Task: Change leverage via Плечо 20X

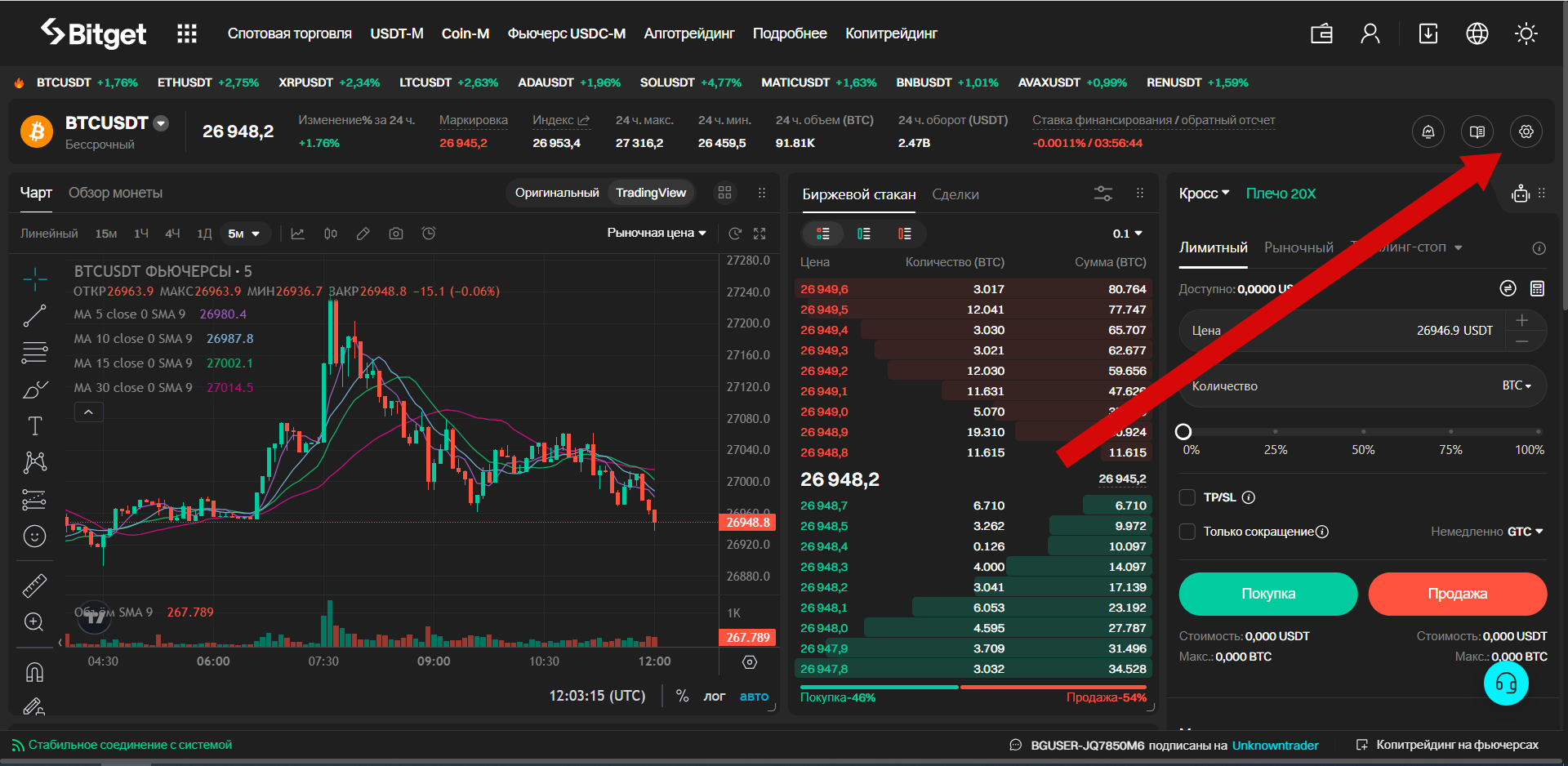Action: pos(1281,194)
